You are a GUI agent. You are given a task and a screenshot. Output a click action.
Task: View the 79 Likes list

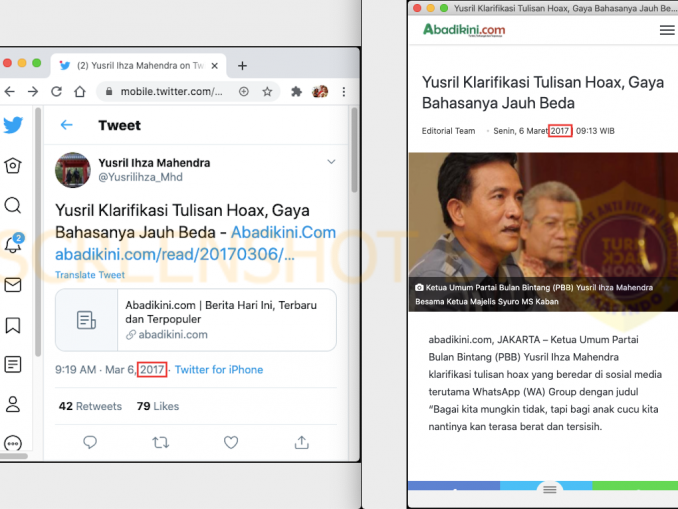(x=158, y=406)
